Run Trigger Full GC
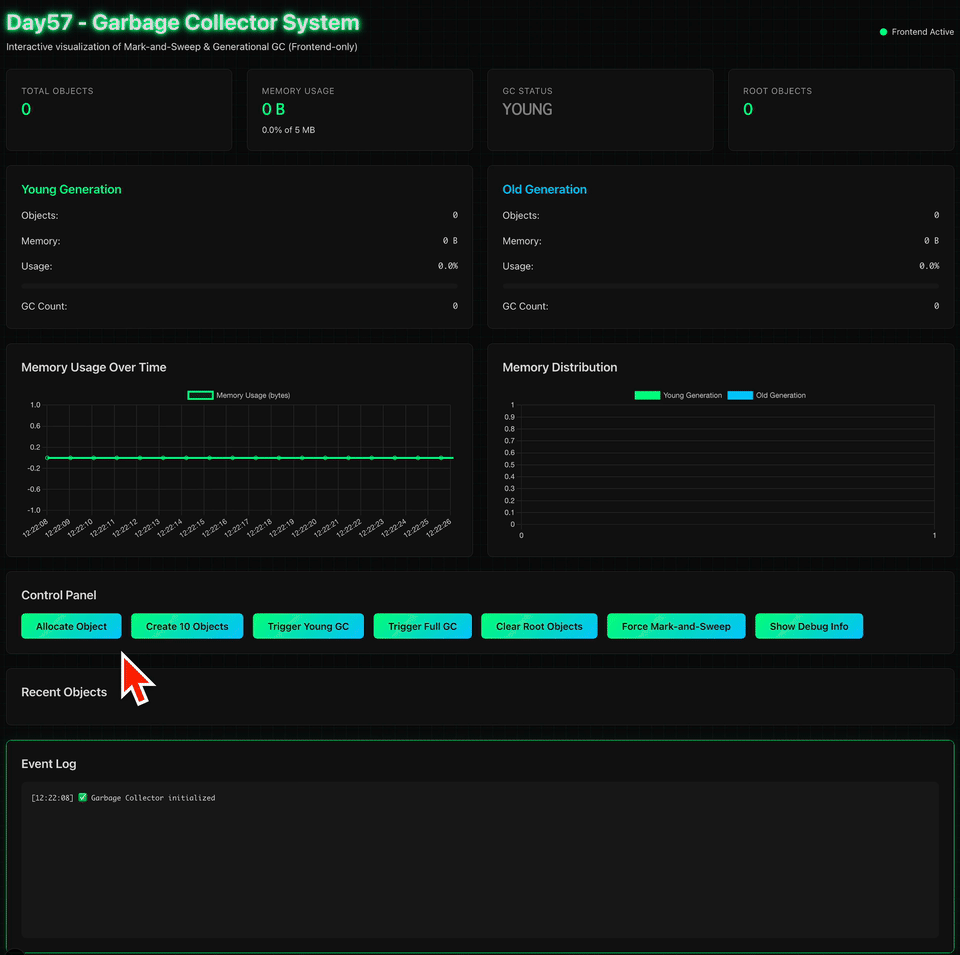 point(422,626)
